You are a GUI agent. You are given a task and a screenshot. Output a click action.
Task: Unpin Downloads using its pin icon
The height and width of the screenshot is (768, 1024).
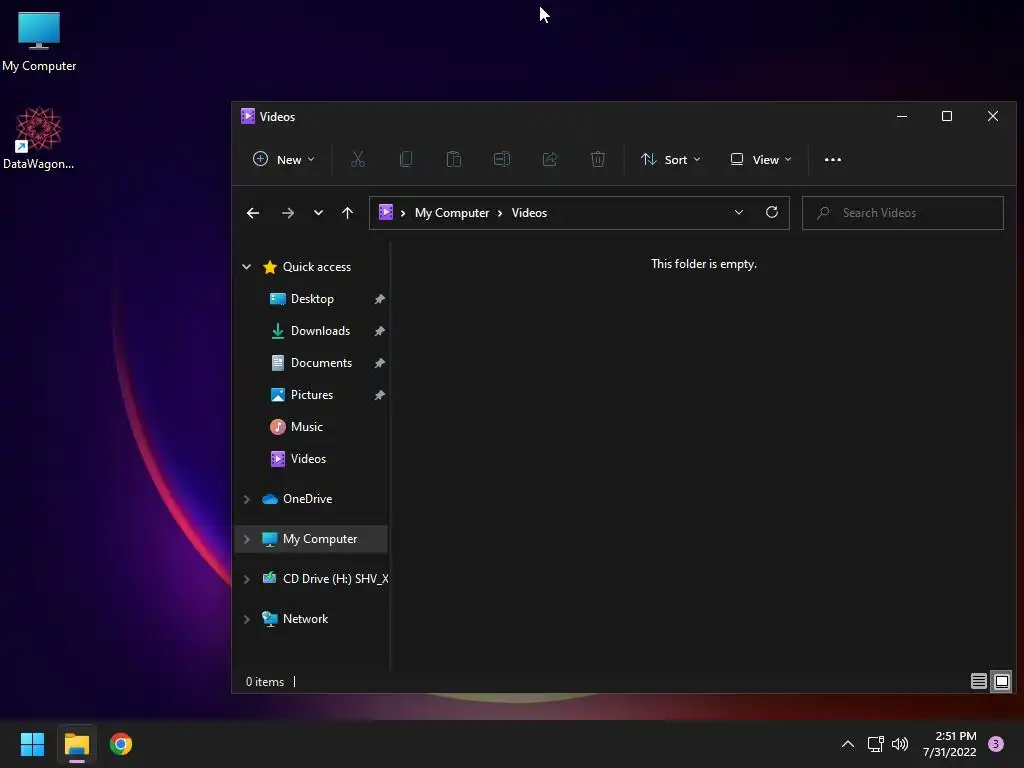pyautogui.click(x=379, y=331)
